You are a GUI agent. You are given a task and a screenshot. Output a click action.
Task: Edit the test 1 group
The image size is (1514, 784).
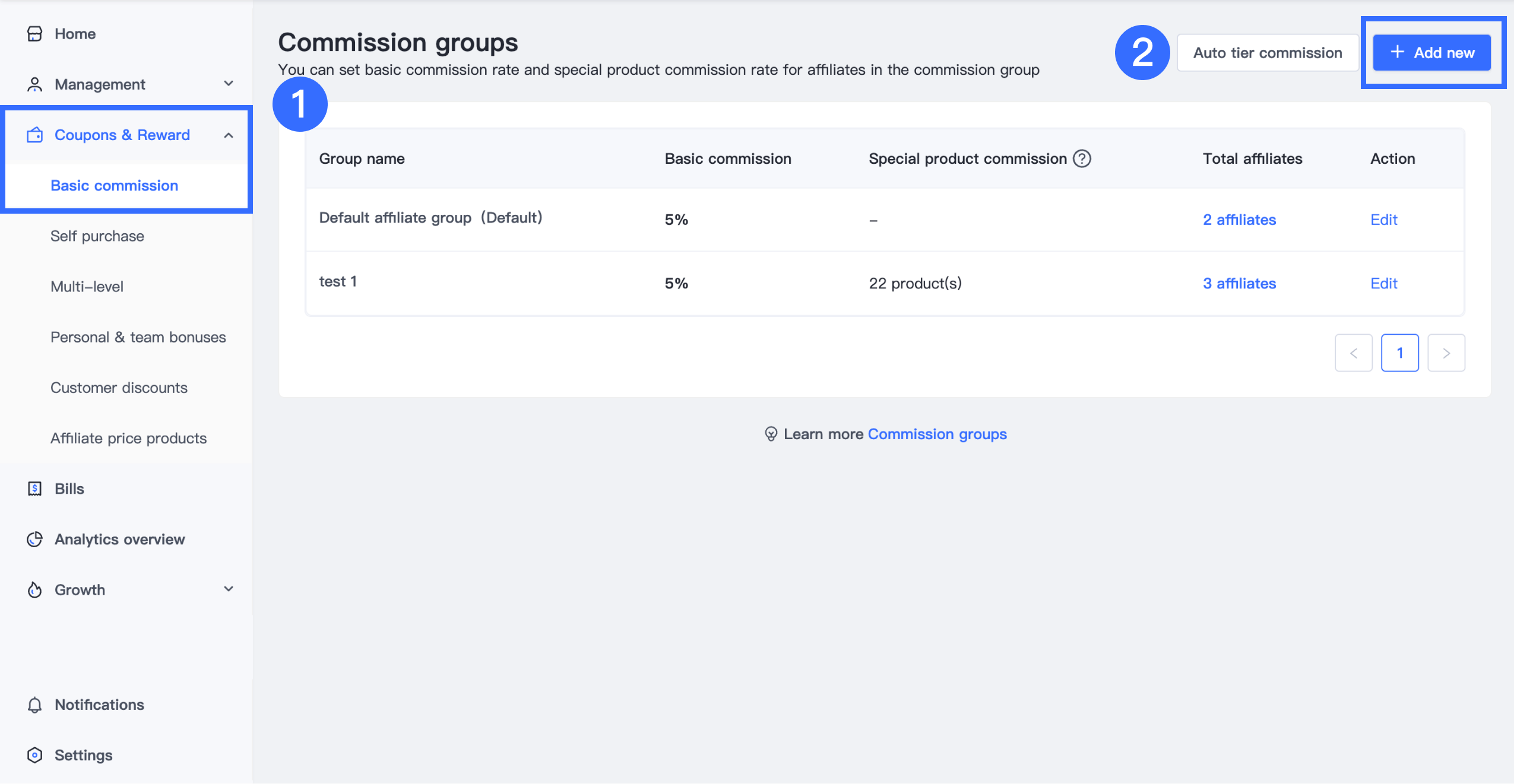click(1383, 283)
